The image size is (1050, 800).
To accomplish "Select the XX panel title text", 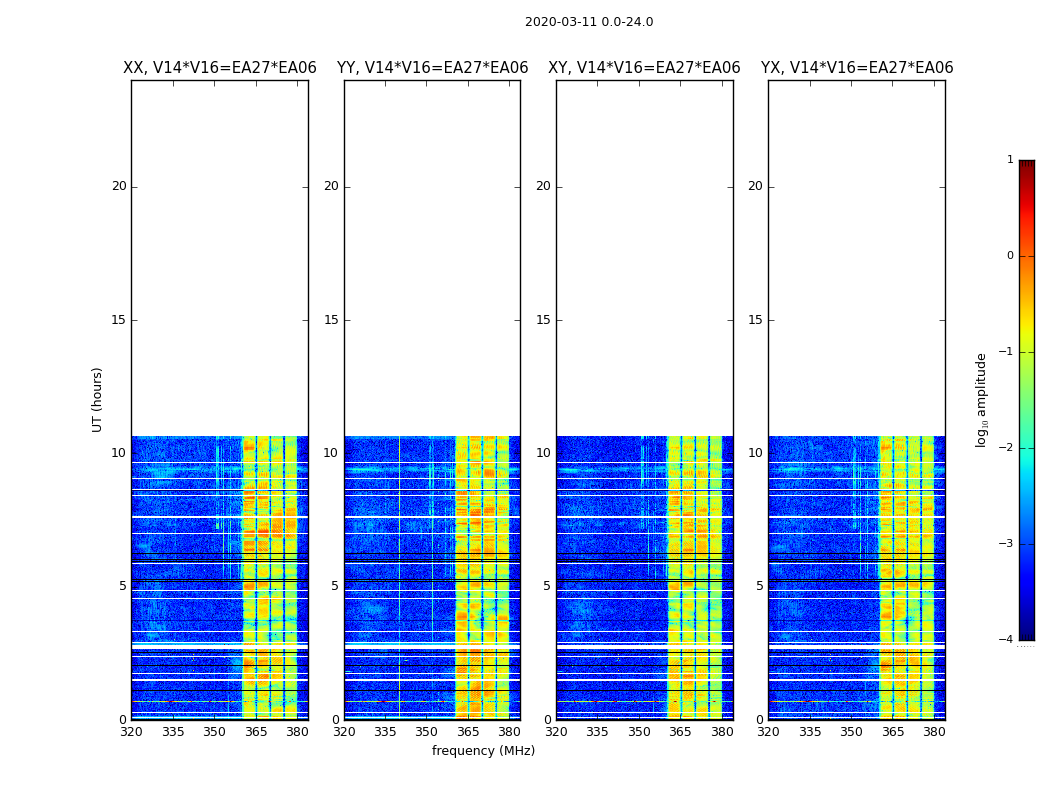I will click(219, 68).
